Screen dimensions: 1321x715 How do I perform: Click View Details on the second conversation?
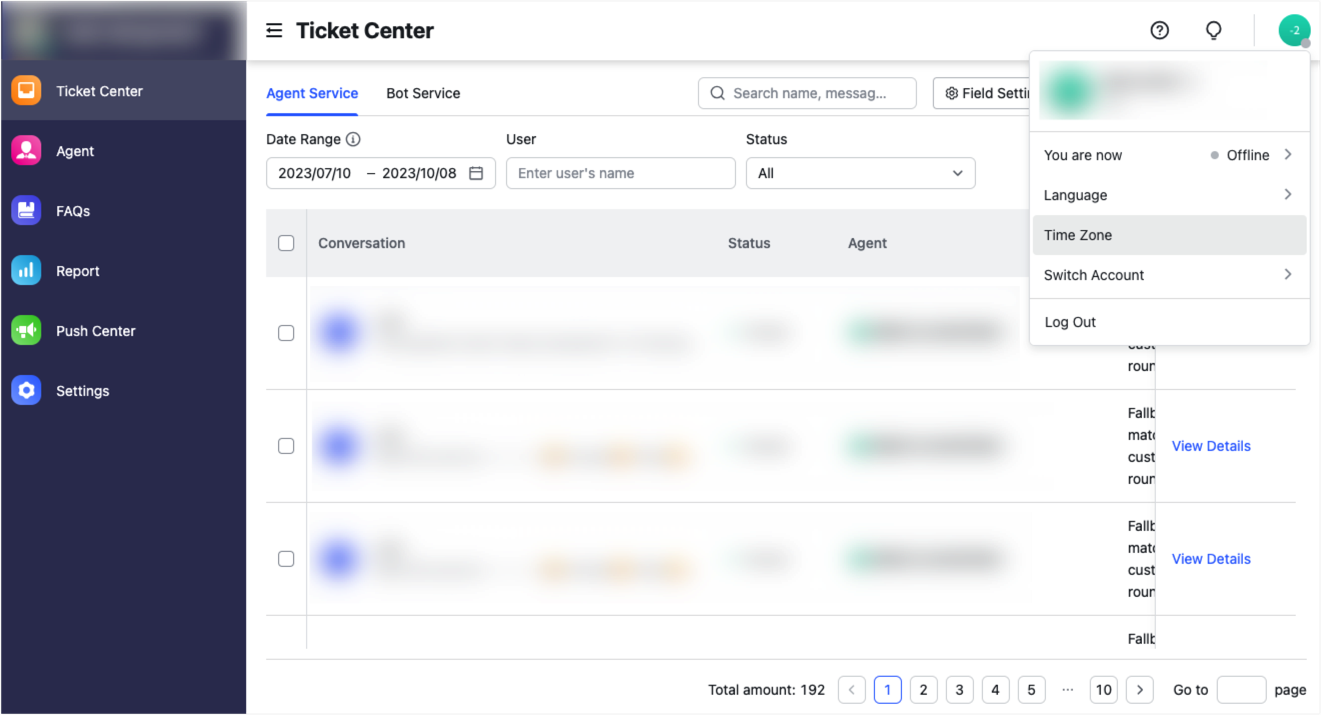pos(1211,446)
